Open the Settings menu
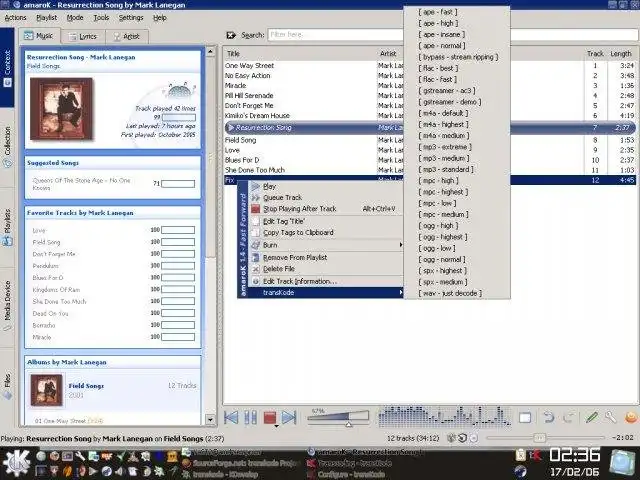 tap(131, 18)
